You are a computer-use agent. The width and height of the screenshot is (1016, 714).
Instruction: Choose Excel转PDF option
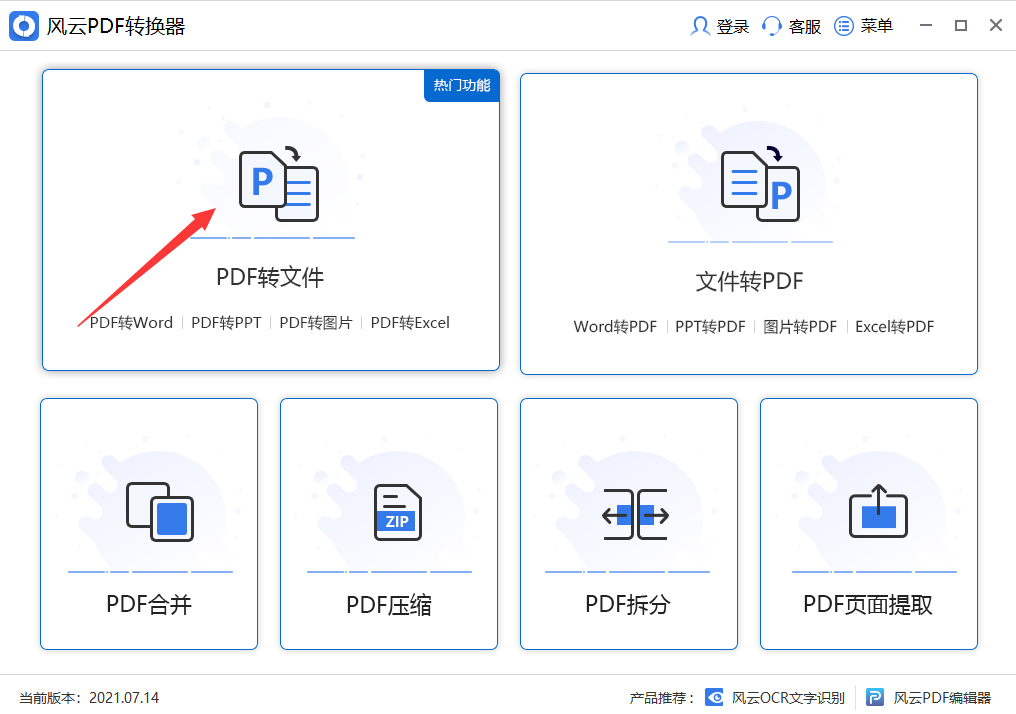click(x=895, y=327)
